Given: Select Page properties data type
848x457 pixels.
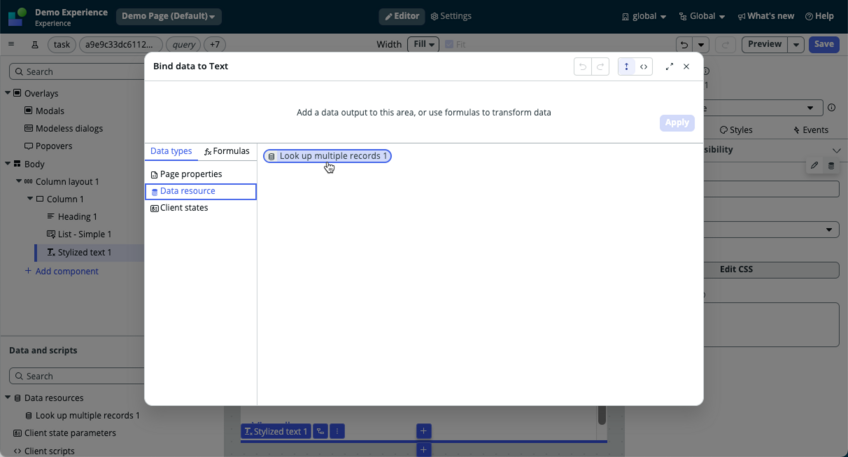Looking at the screenshot, I should coord(186,174).
